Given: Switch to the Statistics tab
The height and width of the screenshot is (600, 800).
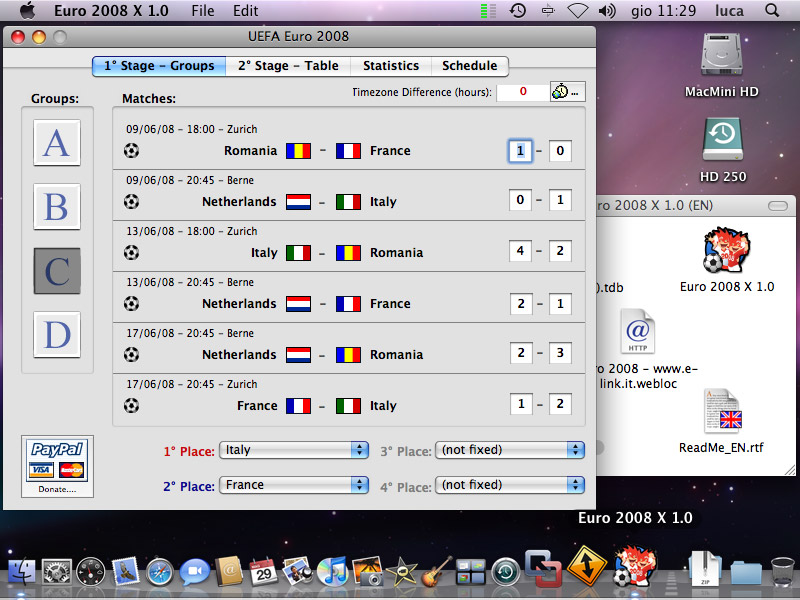Looking at the screenshot, I should (391, 66).
